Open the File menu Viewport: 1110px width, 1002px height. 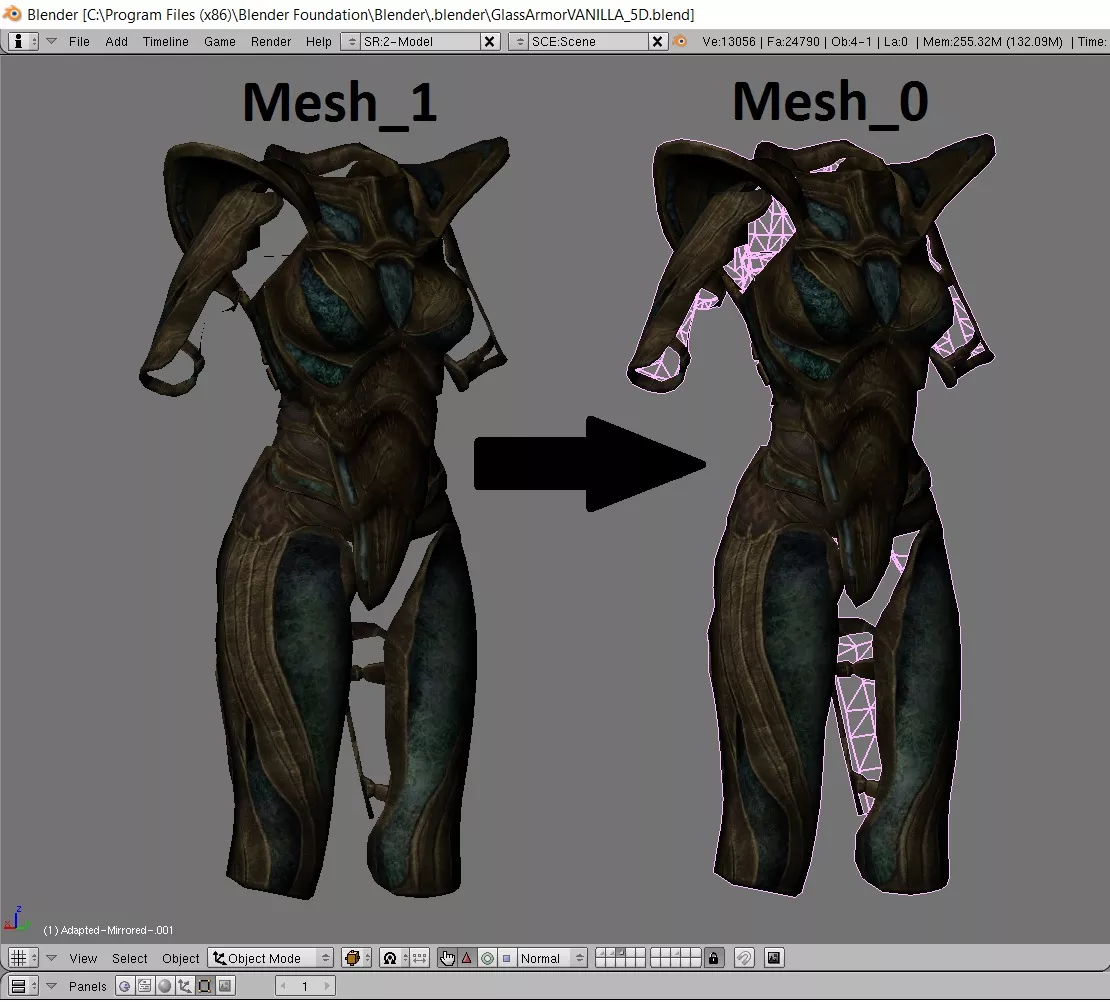(x=79, y=42)
